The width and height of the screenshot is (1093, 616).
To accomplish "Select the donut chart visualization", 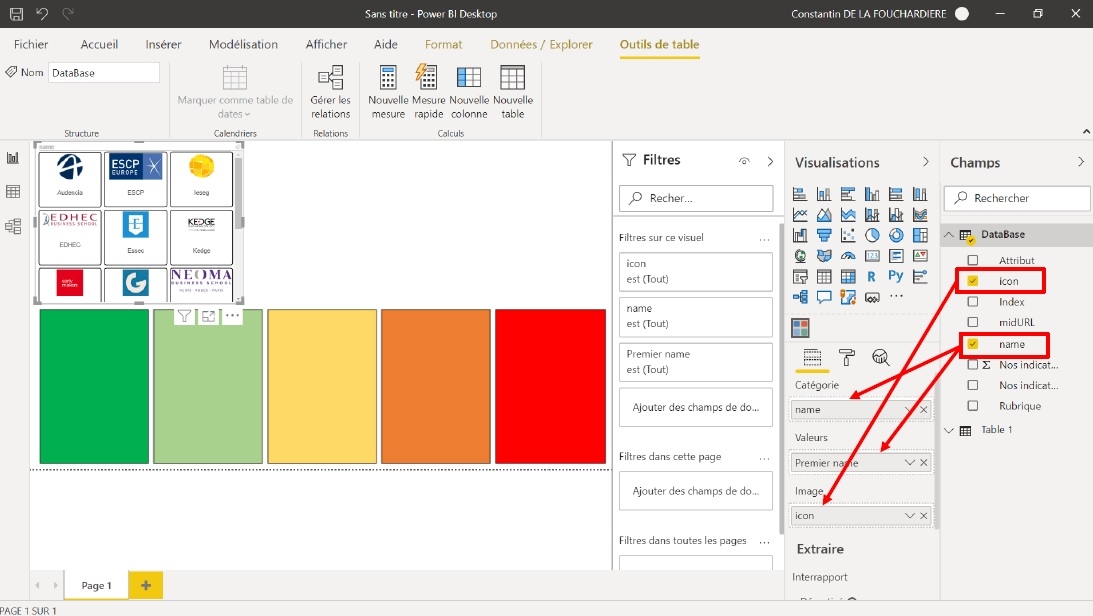I will click(896, 236).
